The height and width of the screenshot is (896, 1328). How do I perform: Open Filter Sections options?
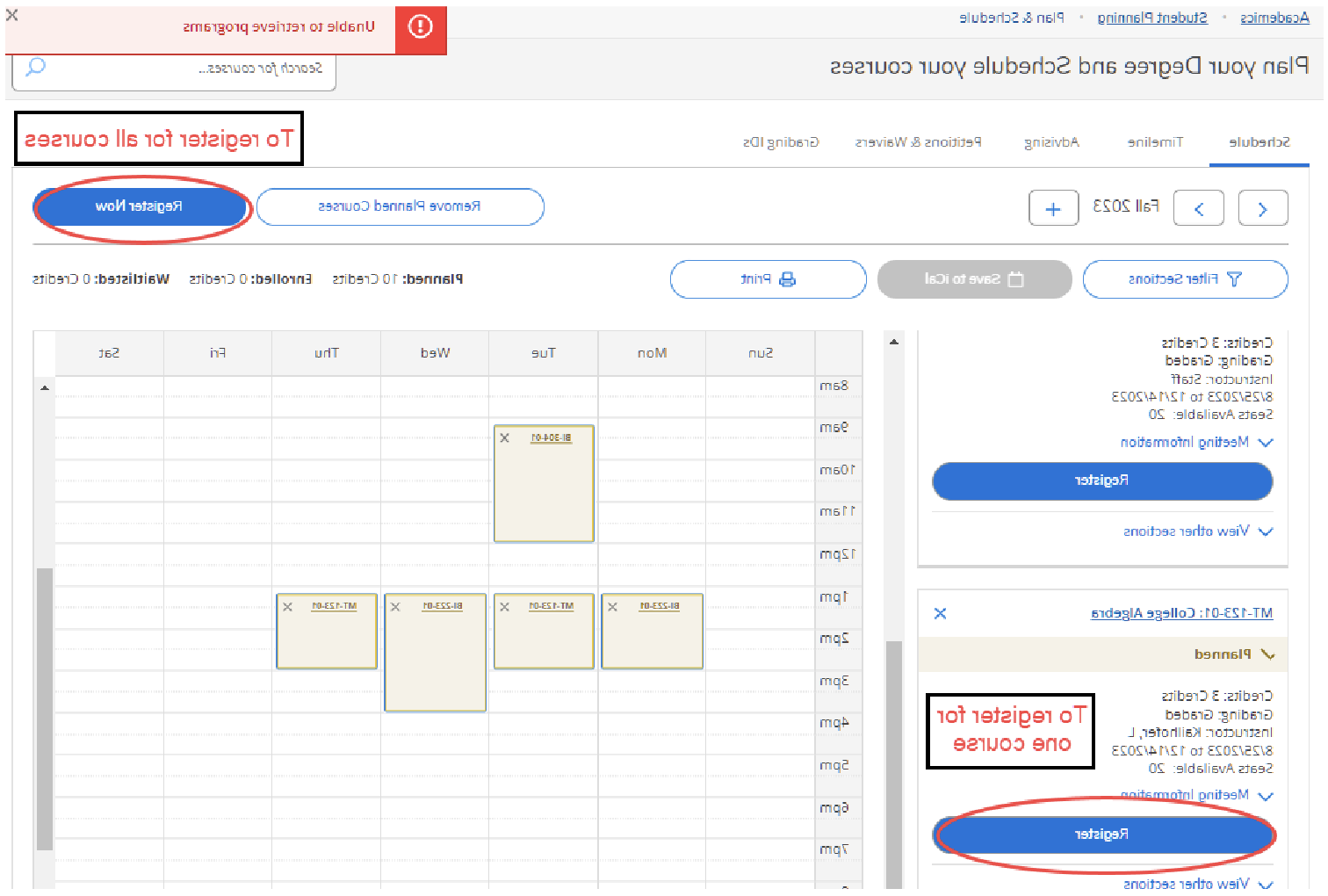tap(1185, 279)
